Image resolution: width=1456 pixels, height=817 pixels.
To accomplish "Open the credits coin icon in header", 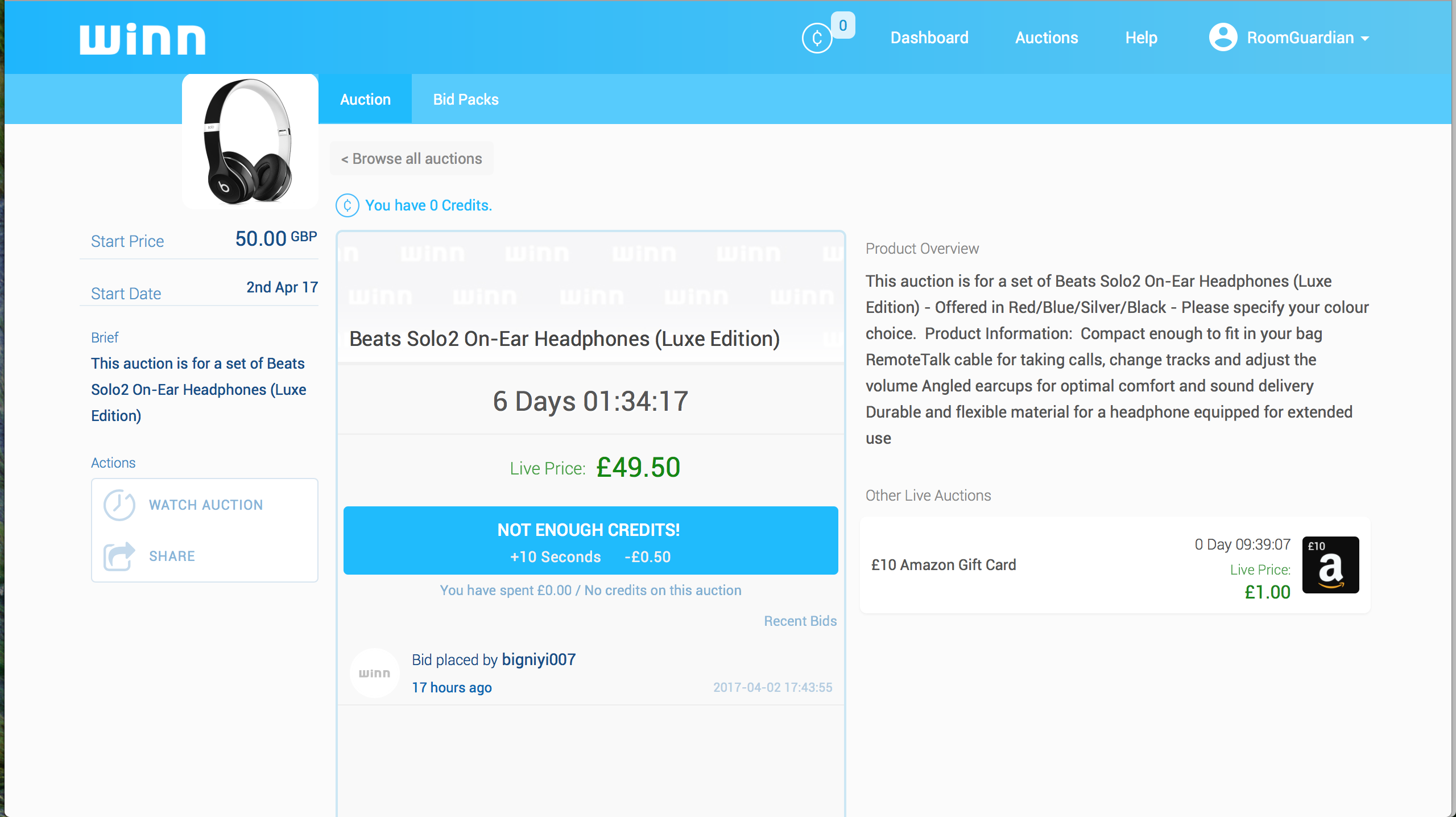I will 817,38.
